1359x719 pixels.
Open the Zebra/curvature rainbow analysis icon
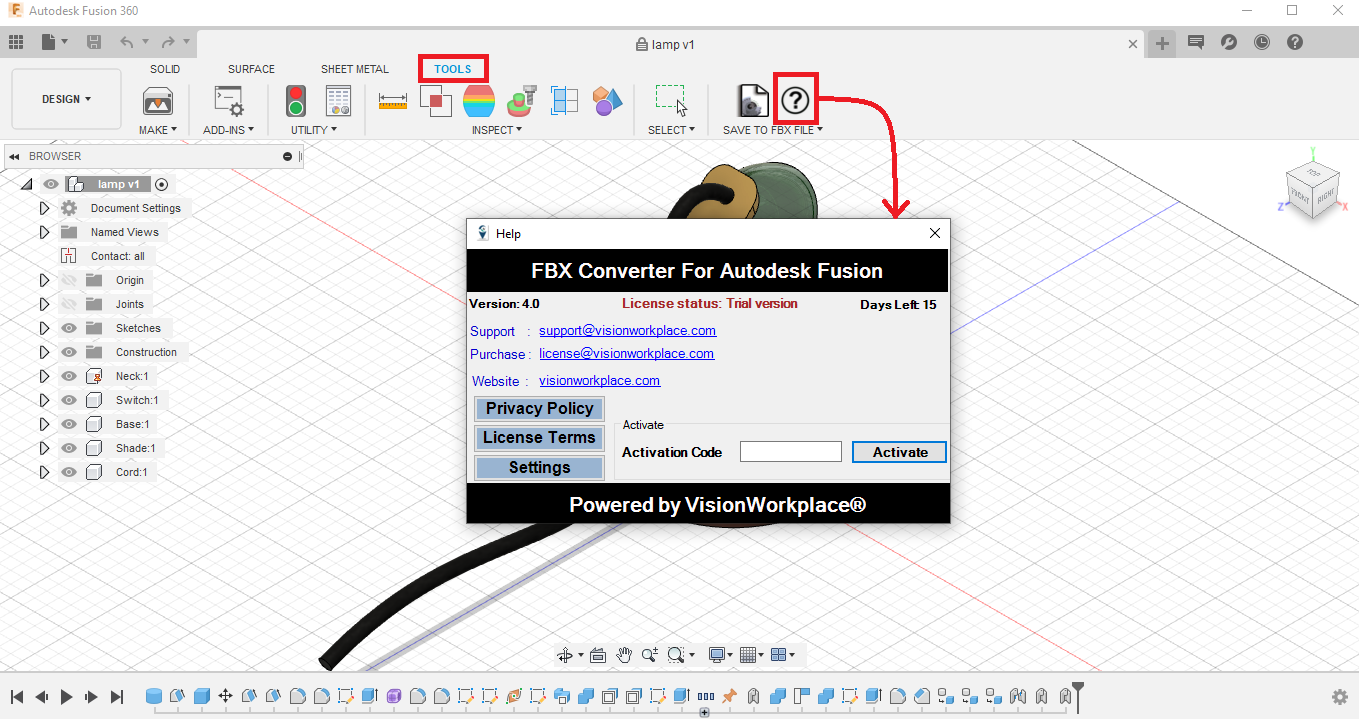click(x=479, y=100)
